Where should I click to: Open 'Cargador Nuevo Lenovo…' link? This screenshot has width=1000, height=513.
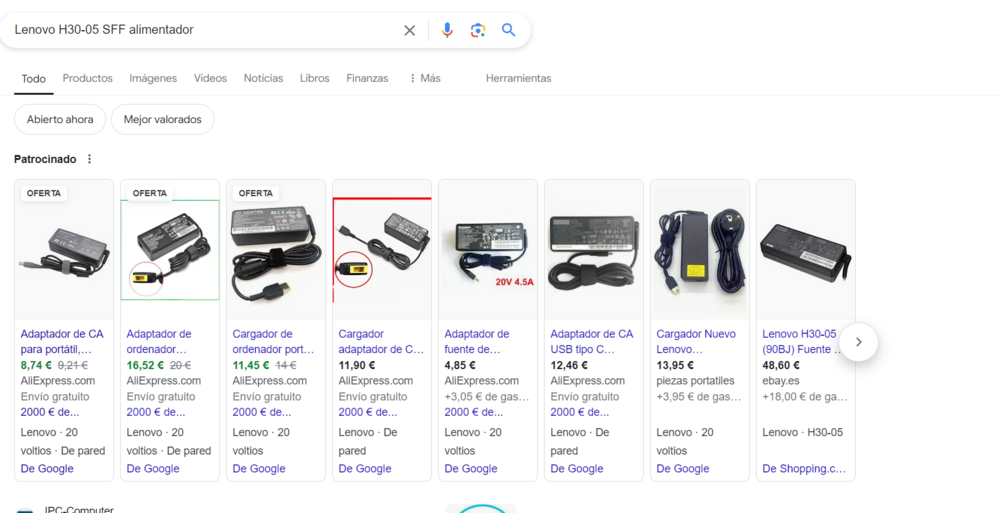coord(696,341)
